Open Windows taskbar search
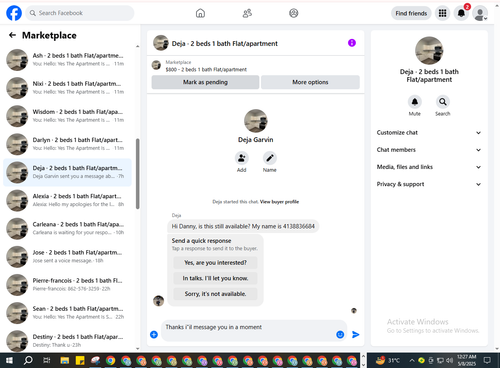The width and height of the screenshot is (500, 368). click(28, 360)
